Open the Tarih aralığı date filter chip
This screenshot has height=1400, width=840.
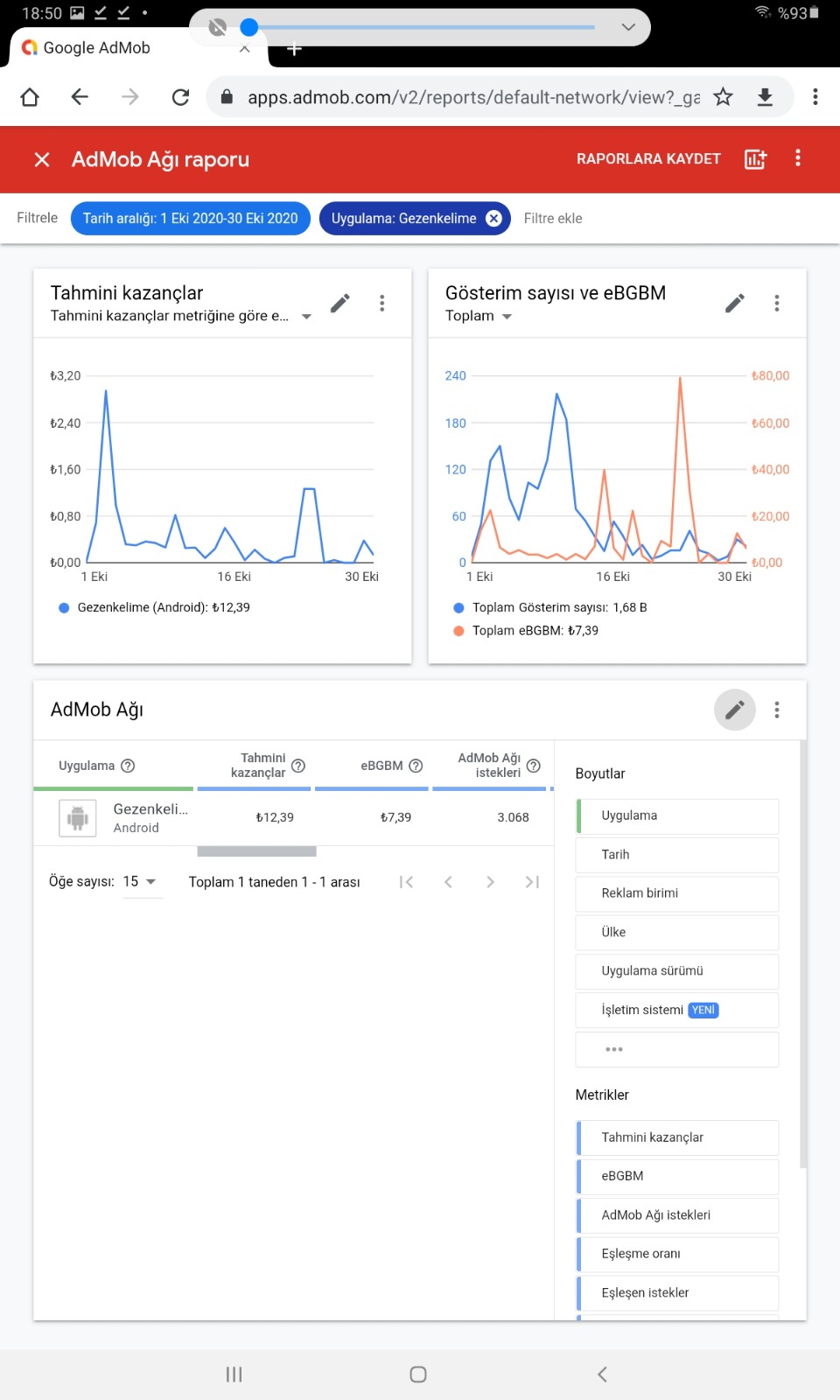tap(191, 219)
